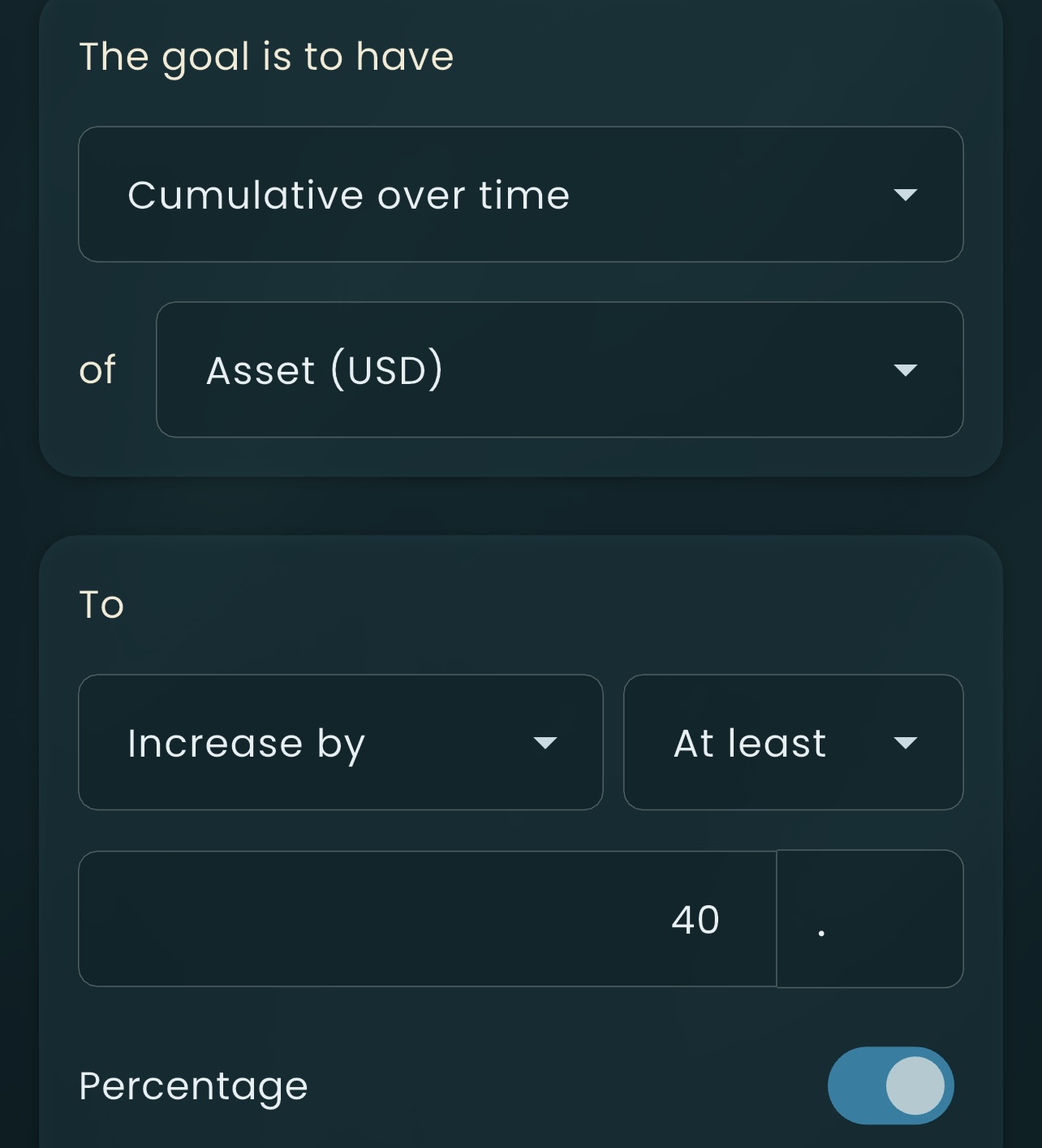Open the "At least" comparison selector
Screen dimensions: 1042x1148
coord(792,742)
